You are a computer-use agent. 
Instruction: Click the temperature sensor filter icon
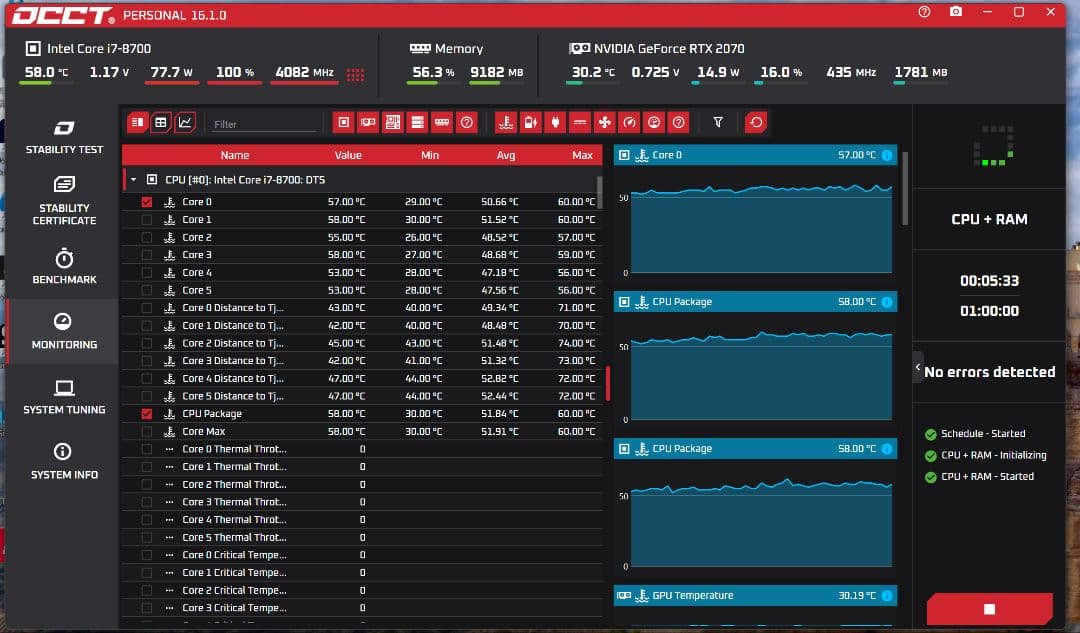pyautogui.click(x=506, y=122)
